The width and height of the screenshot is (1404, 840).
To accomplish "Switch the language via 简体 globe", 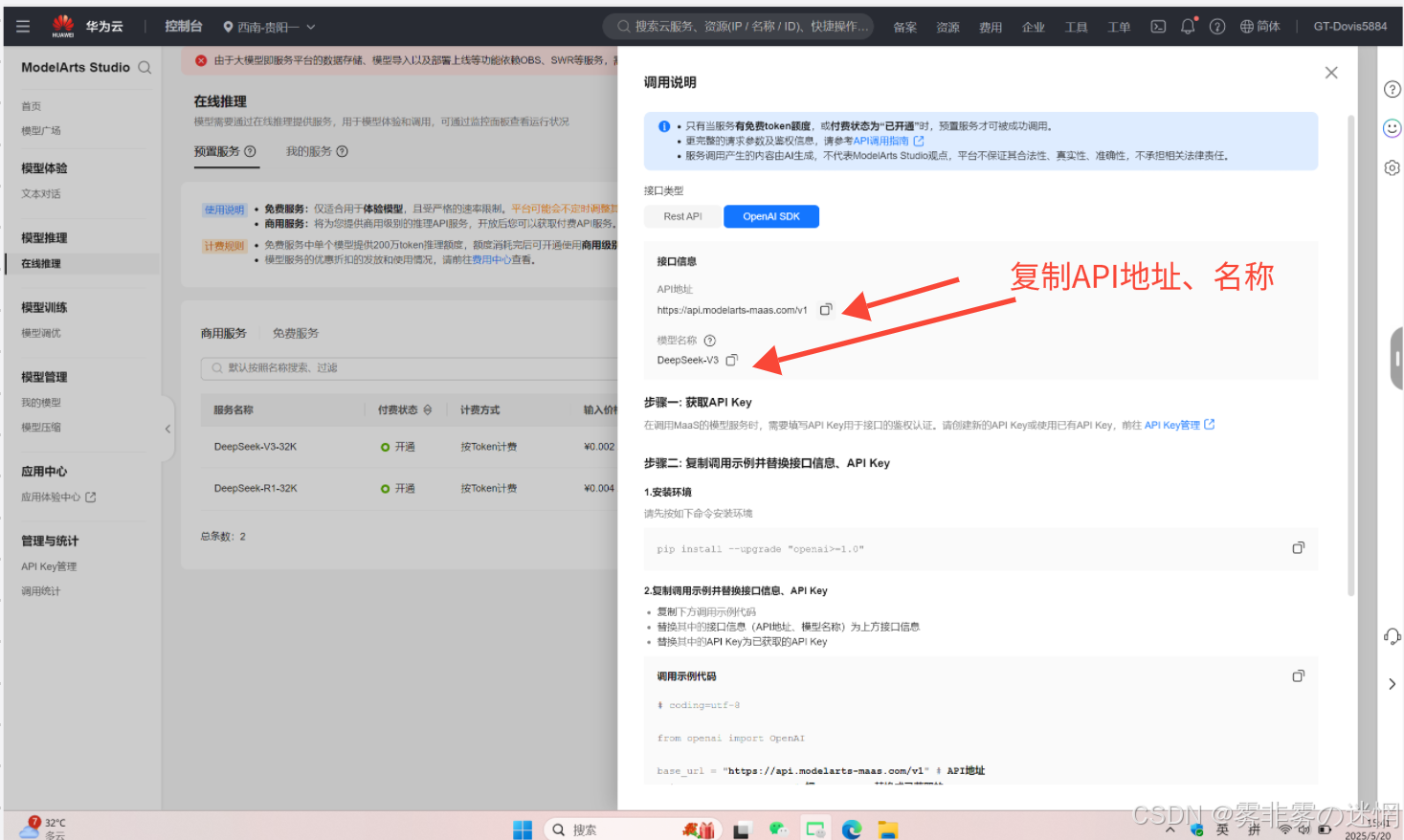I will click(1260, 27).
